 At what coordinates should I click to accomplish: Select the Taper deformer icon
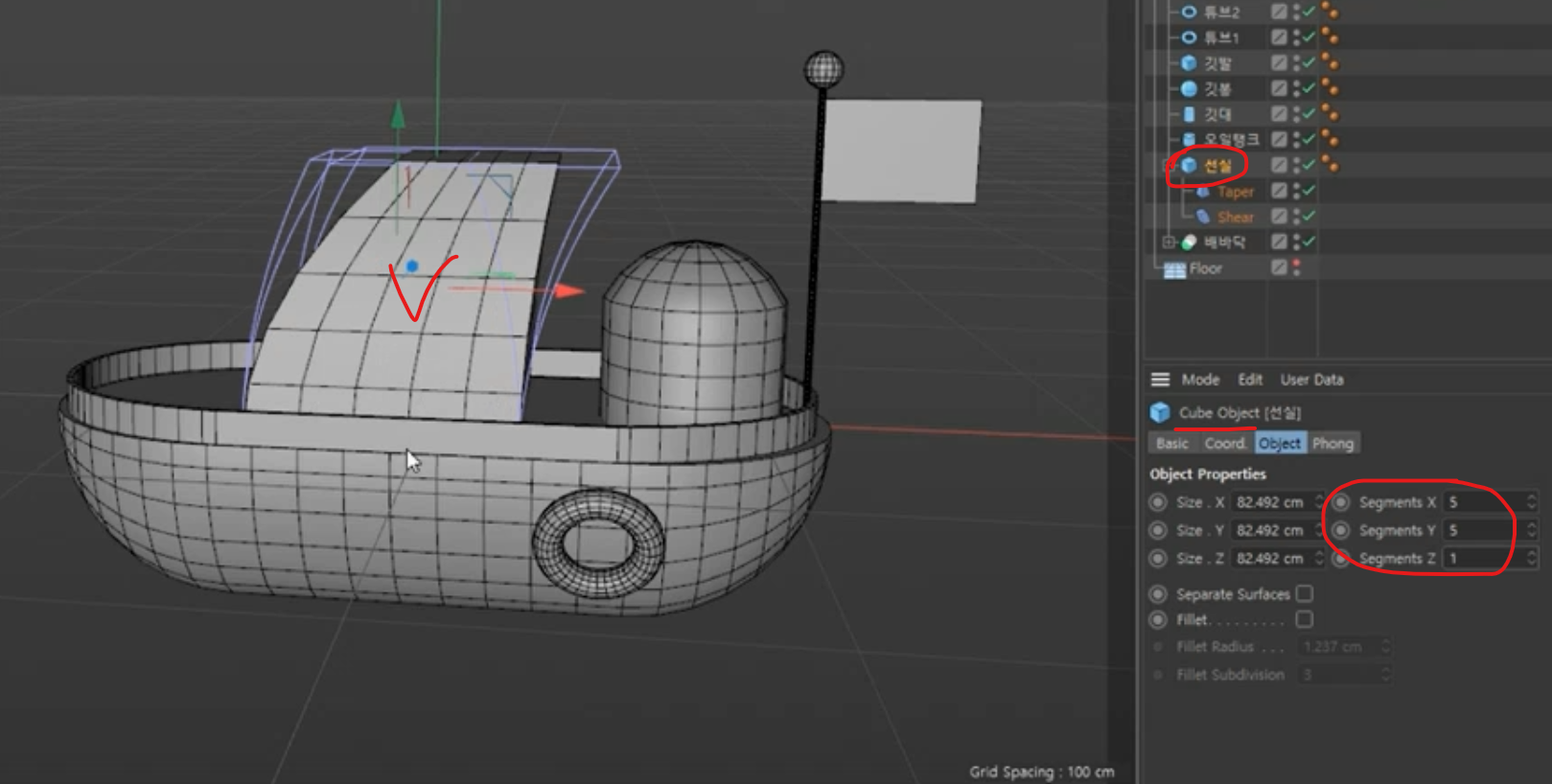click(x=1203, y=192)
